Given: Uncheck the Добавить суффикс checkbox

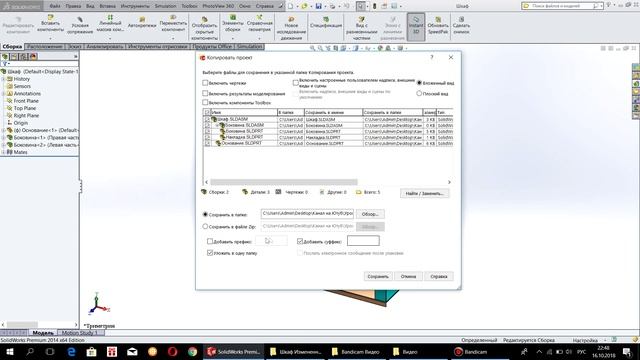Looking at the screenshot, I should click(300, 242).
